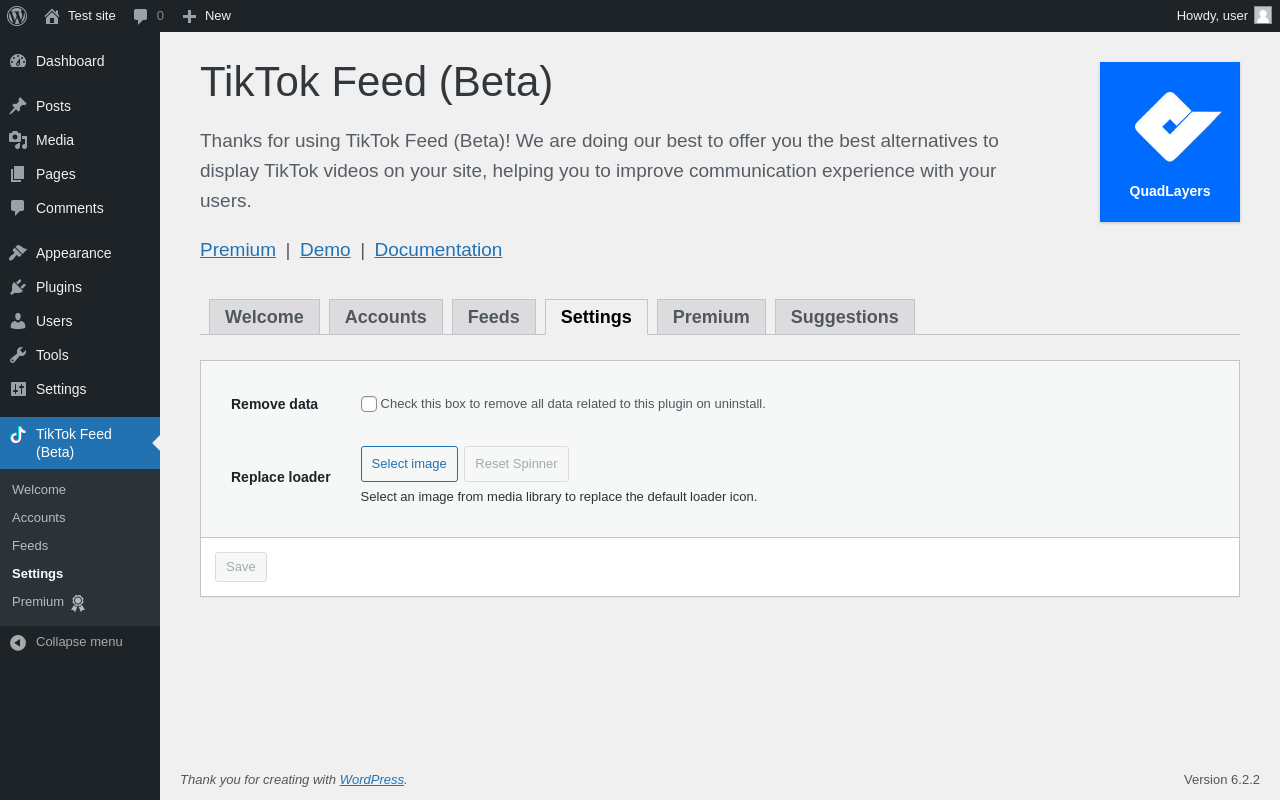Click the Plugins plug icon
Viewport: 1280px width, 800px height.
[18, 287]
